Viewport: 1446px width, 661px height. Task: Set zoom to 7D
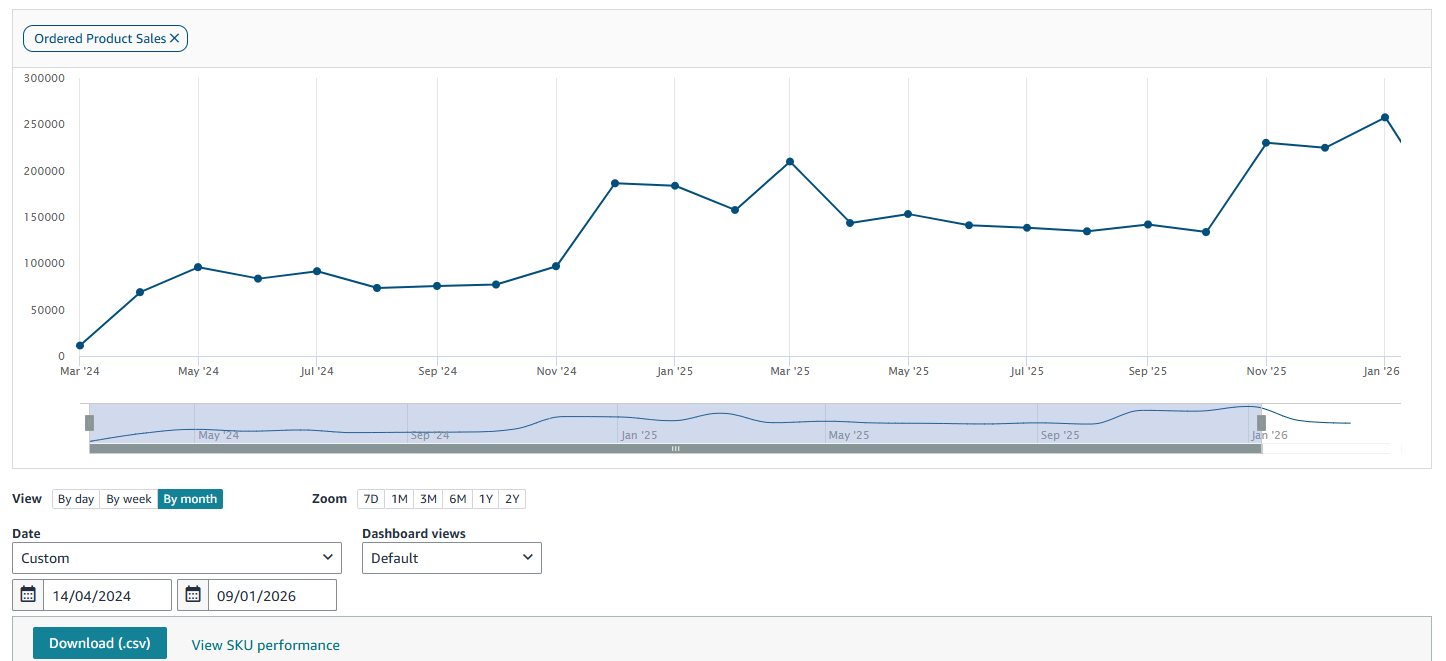click(x=371, y=499)
